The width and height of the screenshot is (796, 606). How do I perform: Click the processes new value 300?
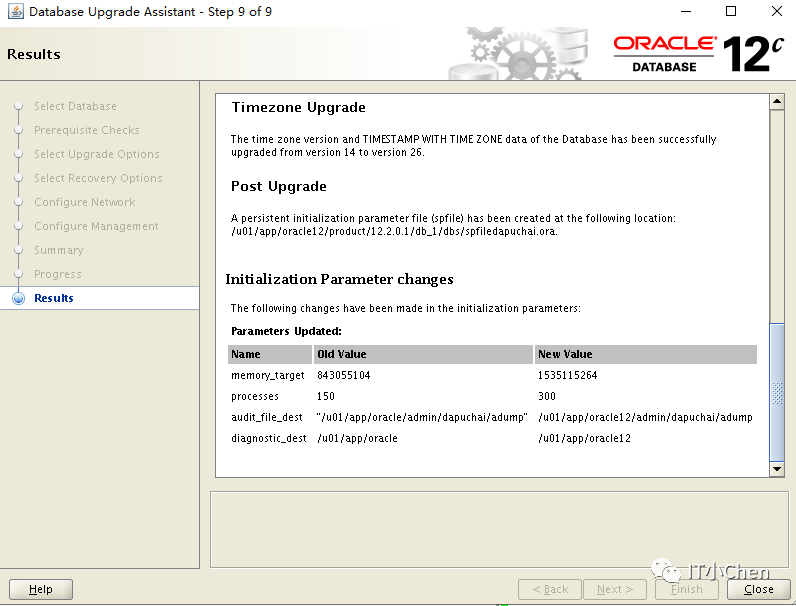547,396
